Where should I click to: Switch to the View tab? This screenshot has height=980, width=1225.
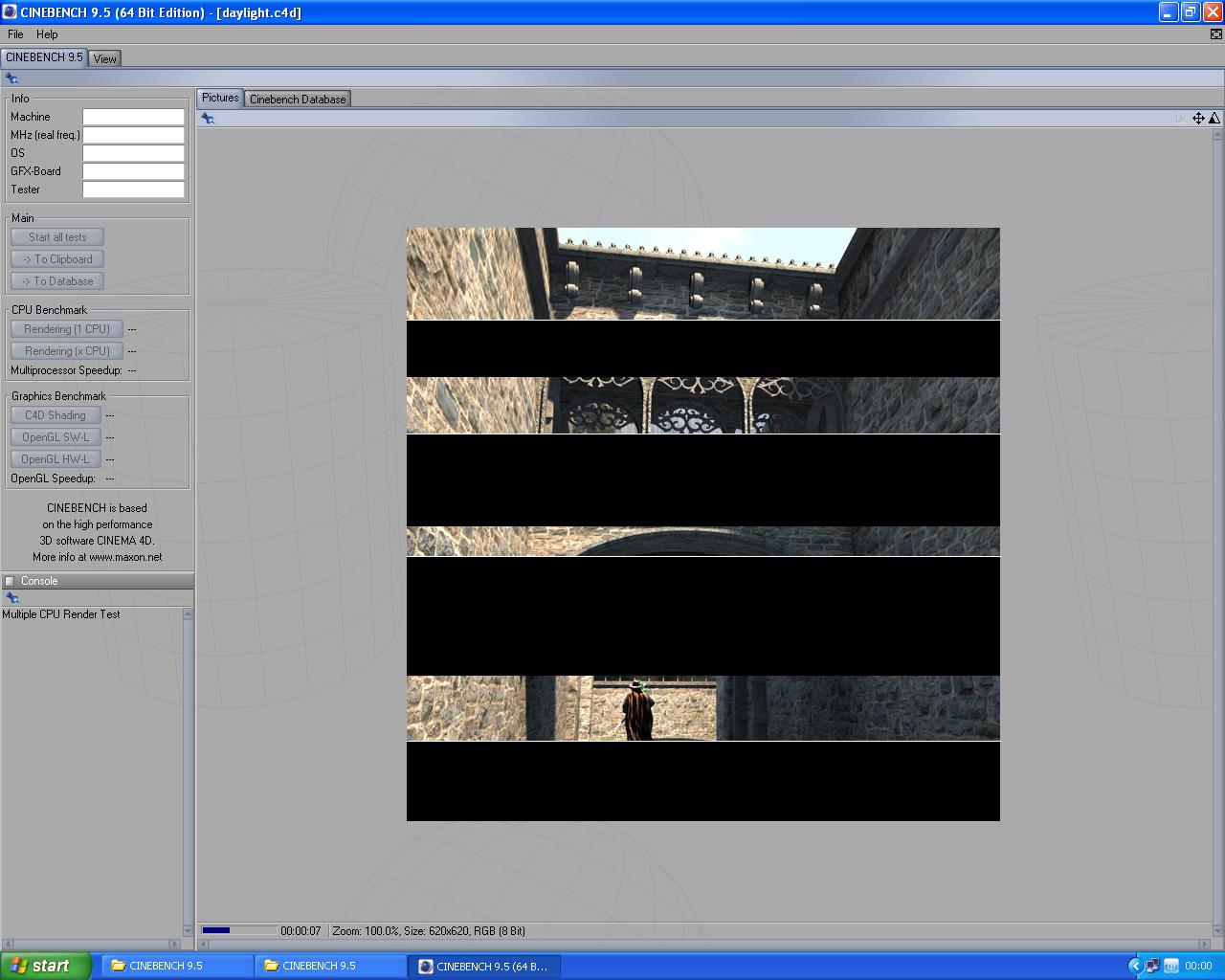104,58
